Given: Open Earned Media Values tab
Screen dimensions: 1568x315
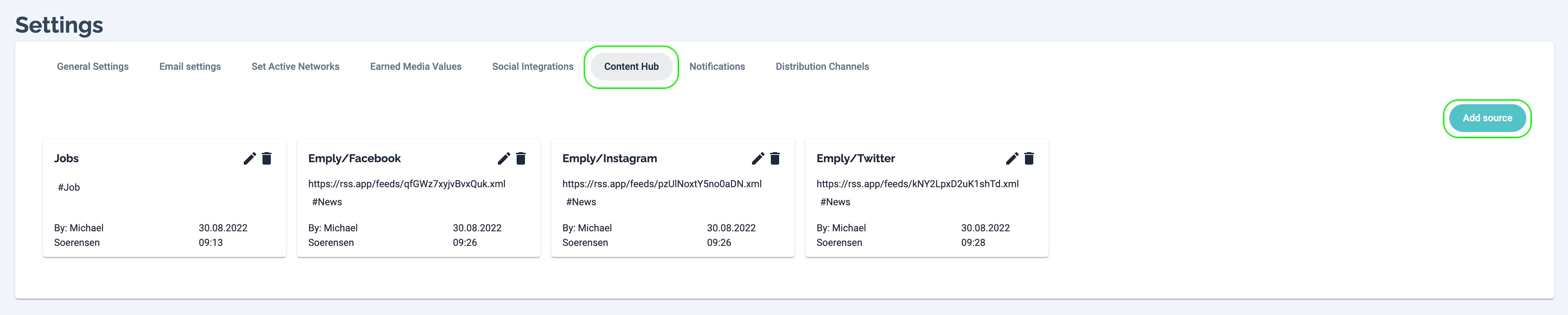Looking at the screenshot, I should 416,66.
